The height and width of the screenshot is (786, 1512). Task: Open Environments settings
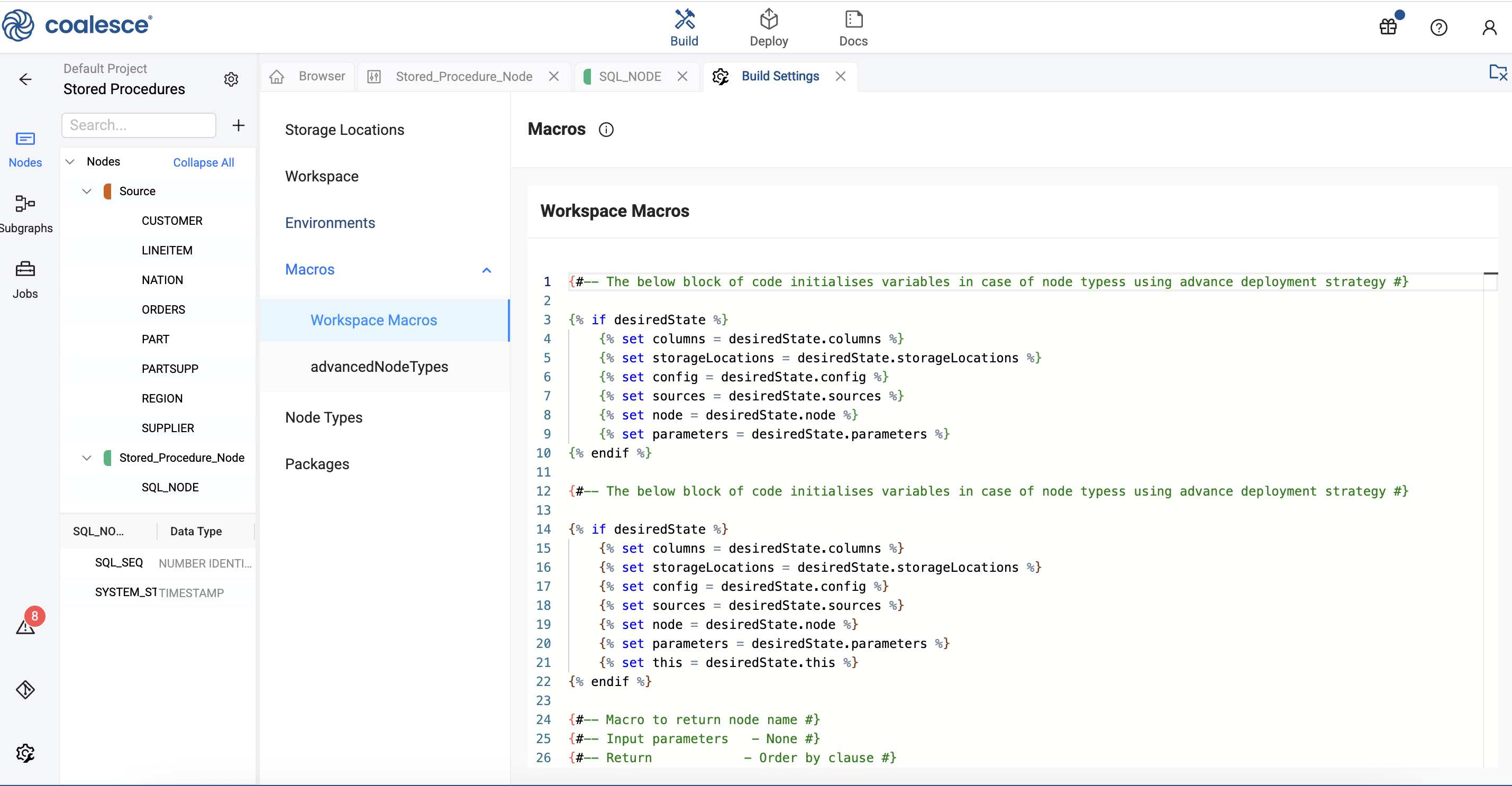point(330,223)
